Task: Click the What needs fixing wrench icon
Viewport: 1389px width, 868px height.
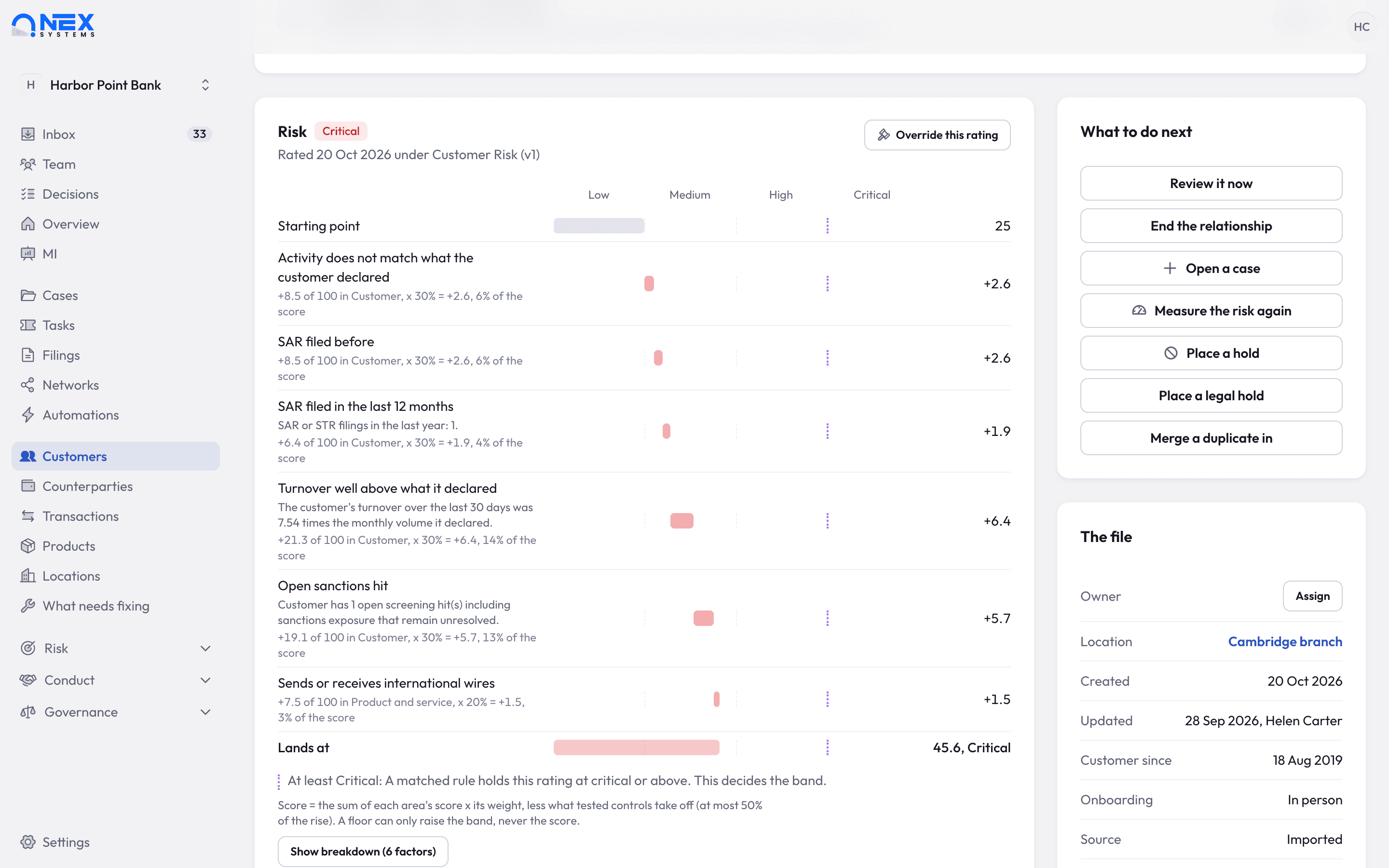Action: [x=27, y=606]
